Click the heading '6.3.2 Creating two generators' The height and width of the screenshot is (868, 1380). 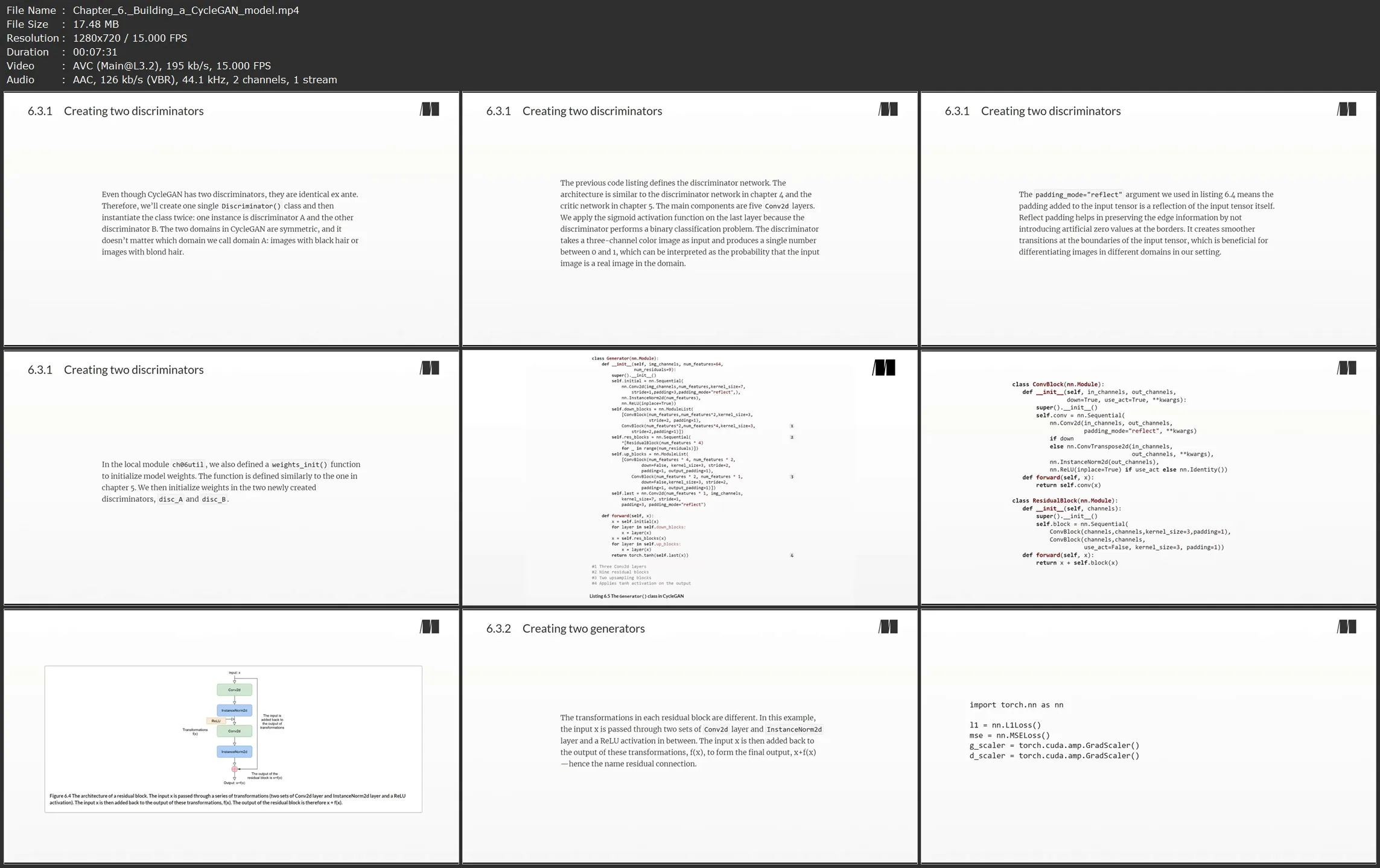click(565, 629)
